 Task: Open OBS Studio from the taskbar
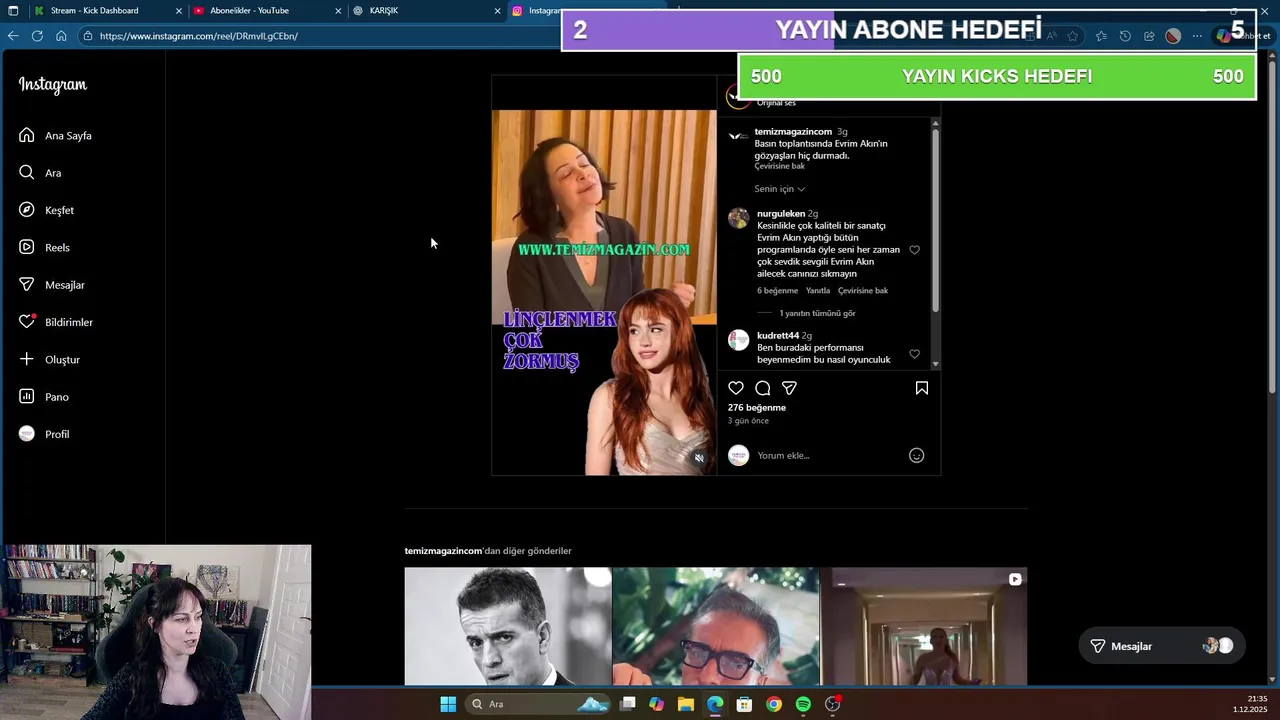tap(833, 704)
